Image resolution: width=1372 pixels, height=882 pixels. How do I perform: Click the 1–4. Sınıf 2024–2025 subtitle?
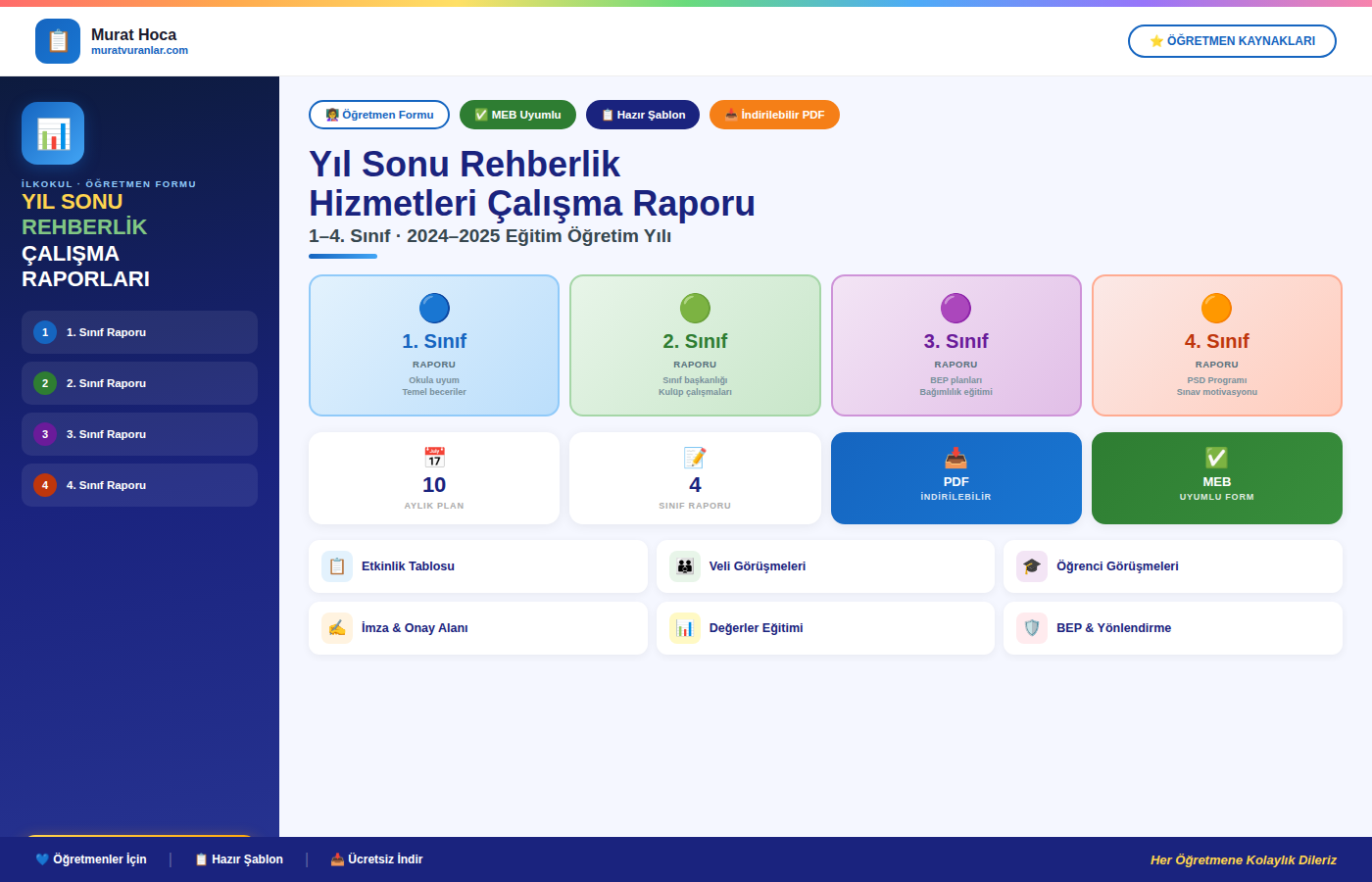pos(490,236)
